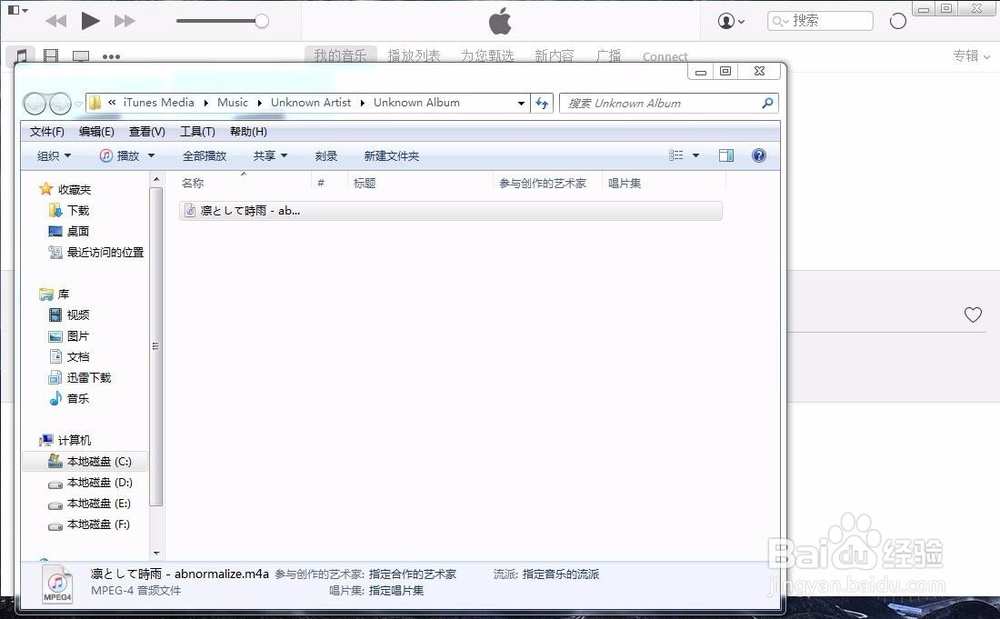Click the Unknown Artist breadcrumb

[311, 103]
